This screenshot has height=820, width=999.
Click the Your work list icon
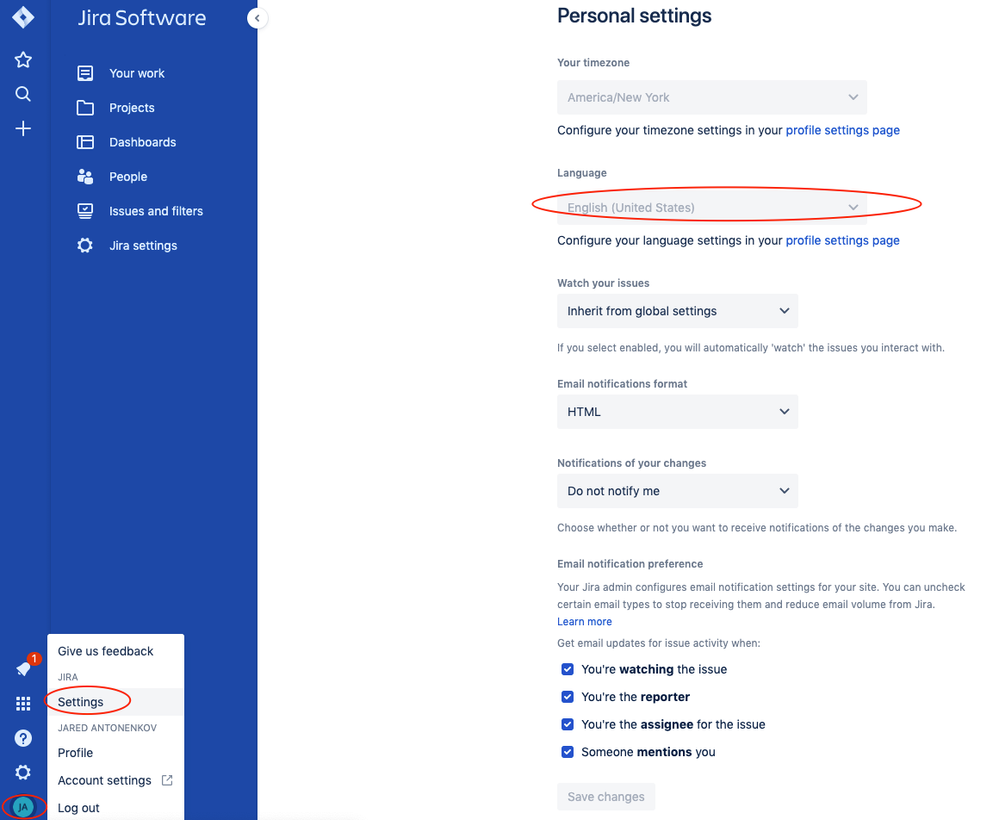(x=85, y=73)
